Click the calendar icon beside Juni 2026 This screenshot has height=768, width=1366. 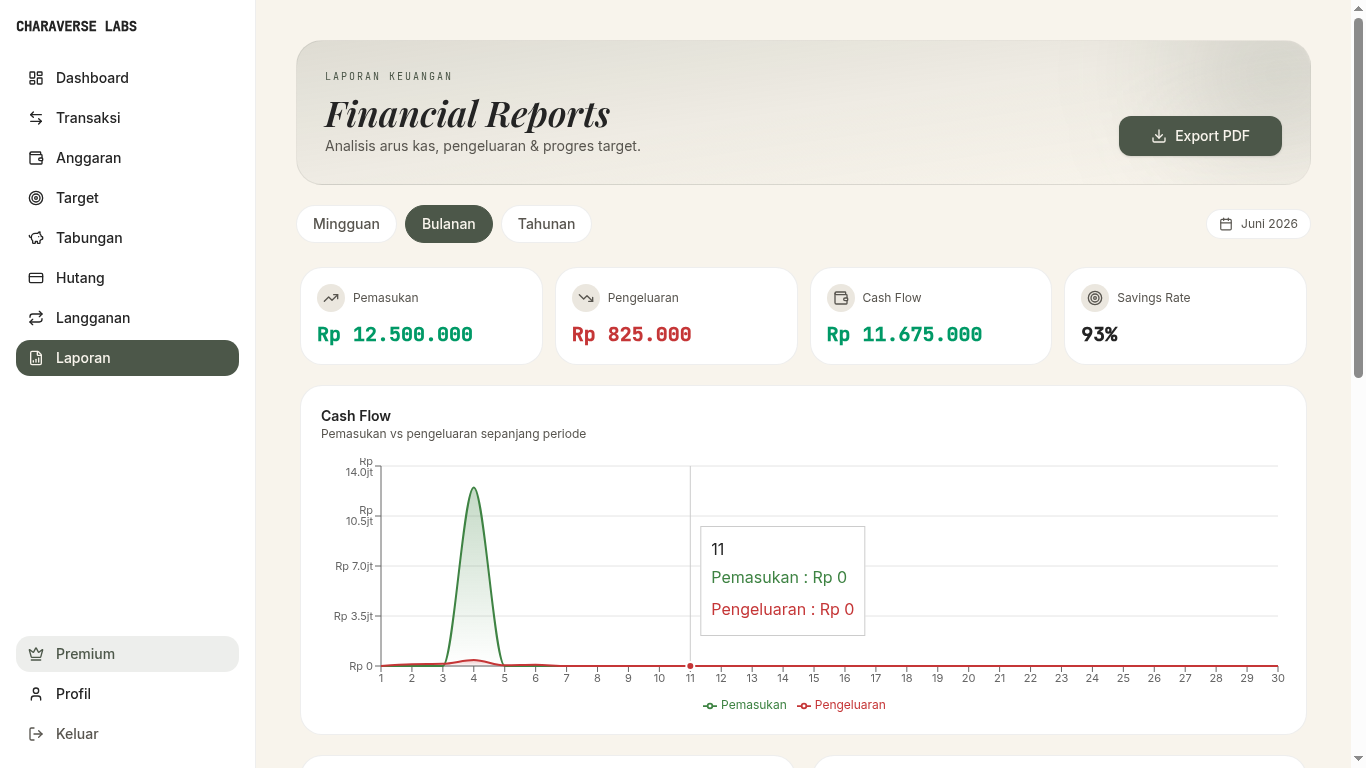pyautogui.click(x=1226, y=224)
